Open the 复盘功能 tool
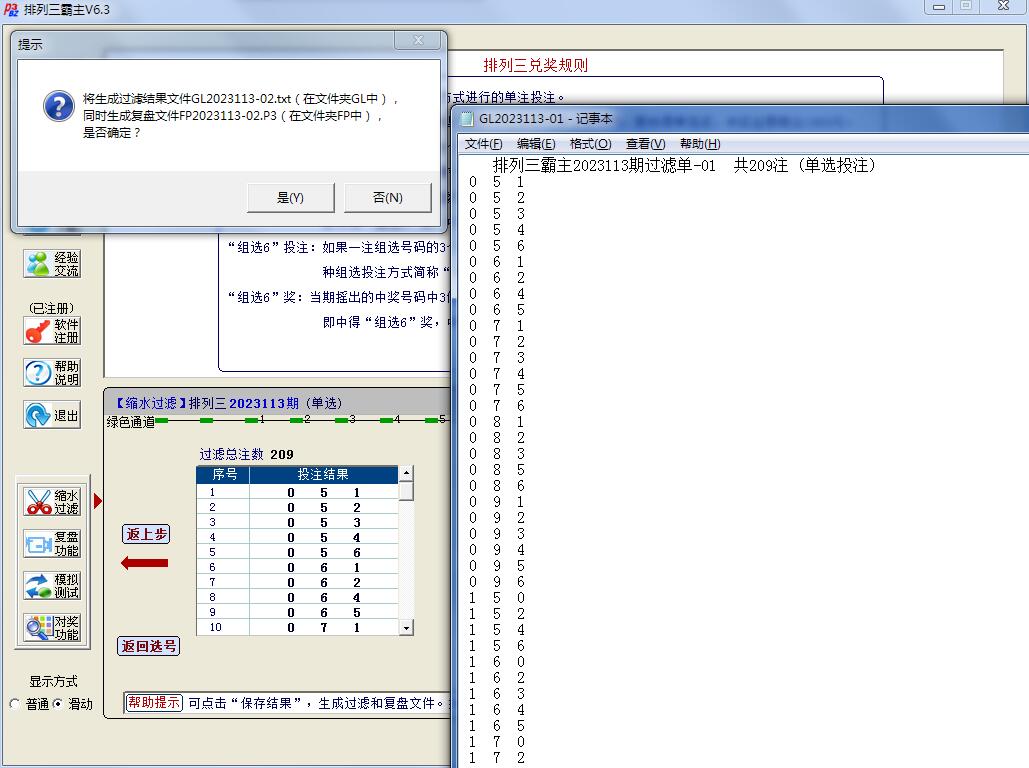 (52, 544)
